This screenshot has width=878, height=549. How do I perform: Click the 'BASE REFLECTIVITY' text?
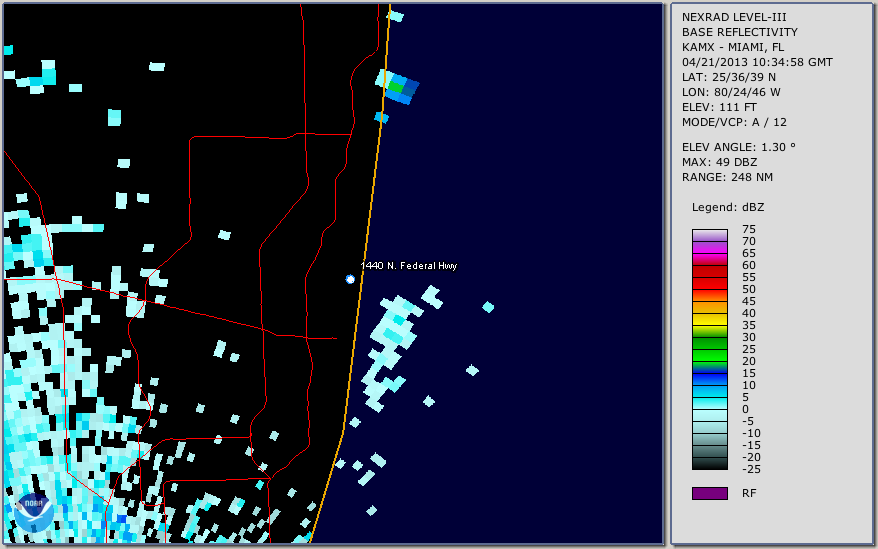click(x=740, y=32)
